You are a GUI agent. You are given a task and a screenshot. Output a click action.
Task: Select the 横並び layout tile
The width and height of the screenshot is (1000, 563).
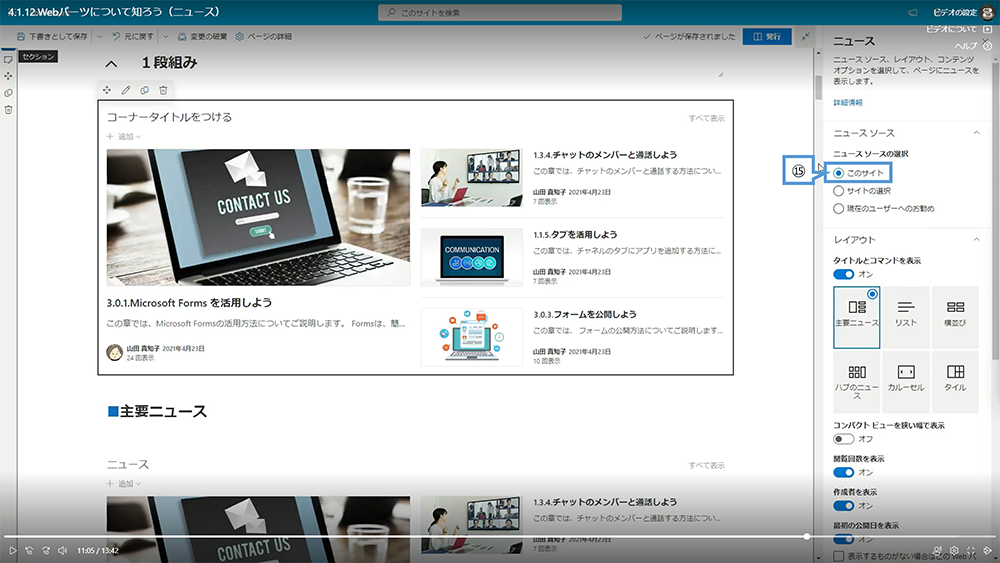(955, 317)
